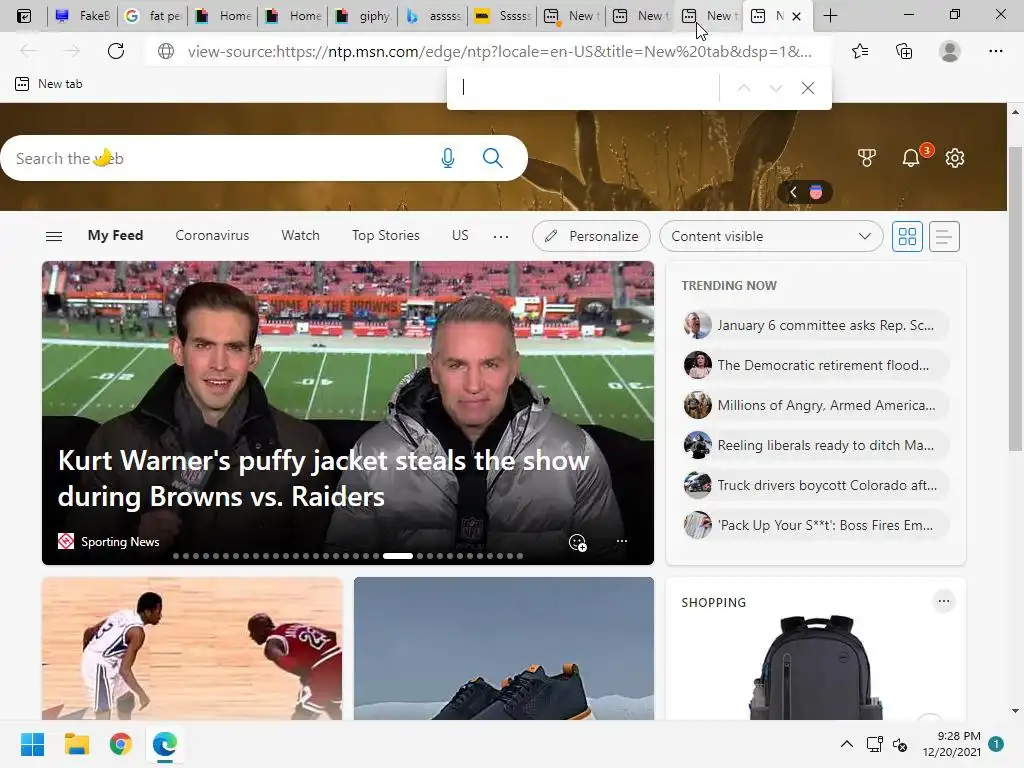Screen dimensions: 1024x768
Task: Show more feed categories ellipsis
Action: (501, 237)
